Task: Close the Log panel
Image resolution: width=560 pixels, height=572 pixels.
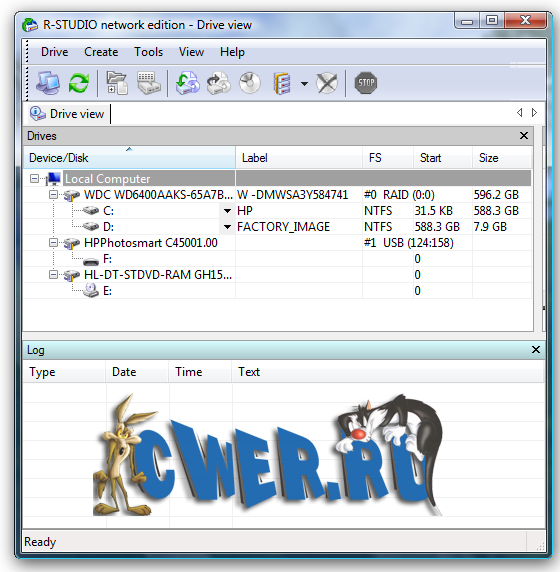Action: pyautogui.click(x=536, y=349)
